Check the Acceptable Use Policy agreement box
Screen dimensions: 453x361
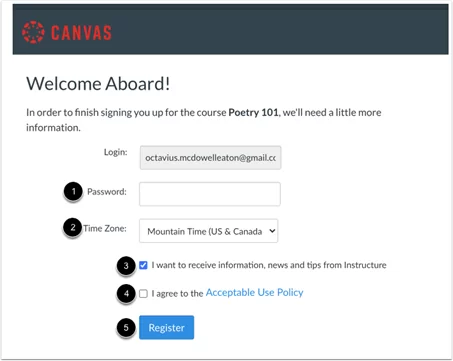[x=143, y=294]
